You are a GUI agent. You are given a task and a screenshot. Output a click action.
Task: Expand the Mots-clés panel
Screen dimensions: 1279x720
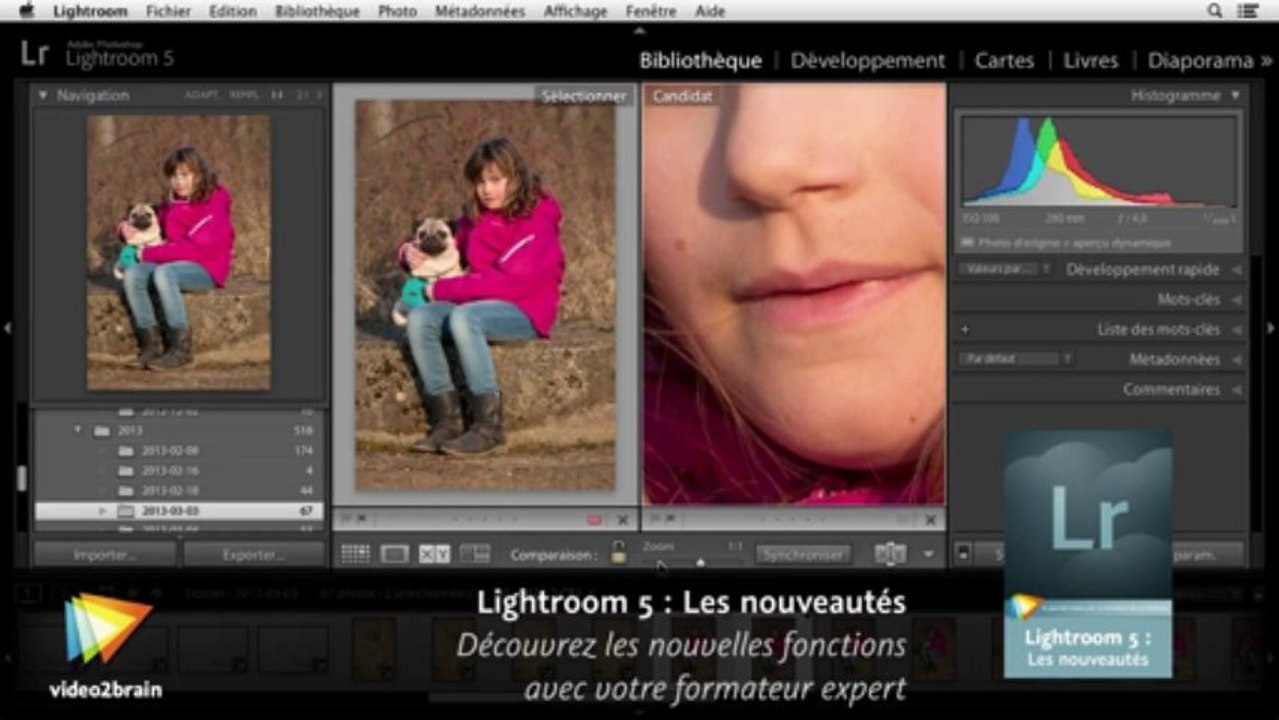[x=1237, y=299]
